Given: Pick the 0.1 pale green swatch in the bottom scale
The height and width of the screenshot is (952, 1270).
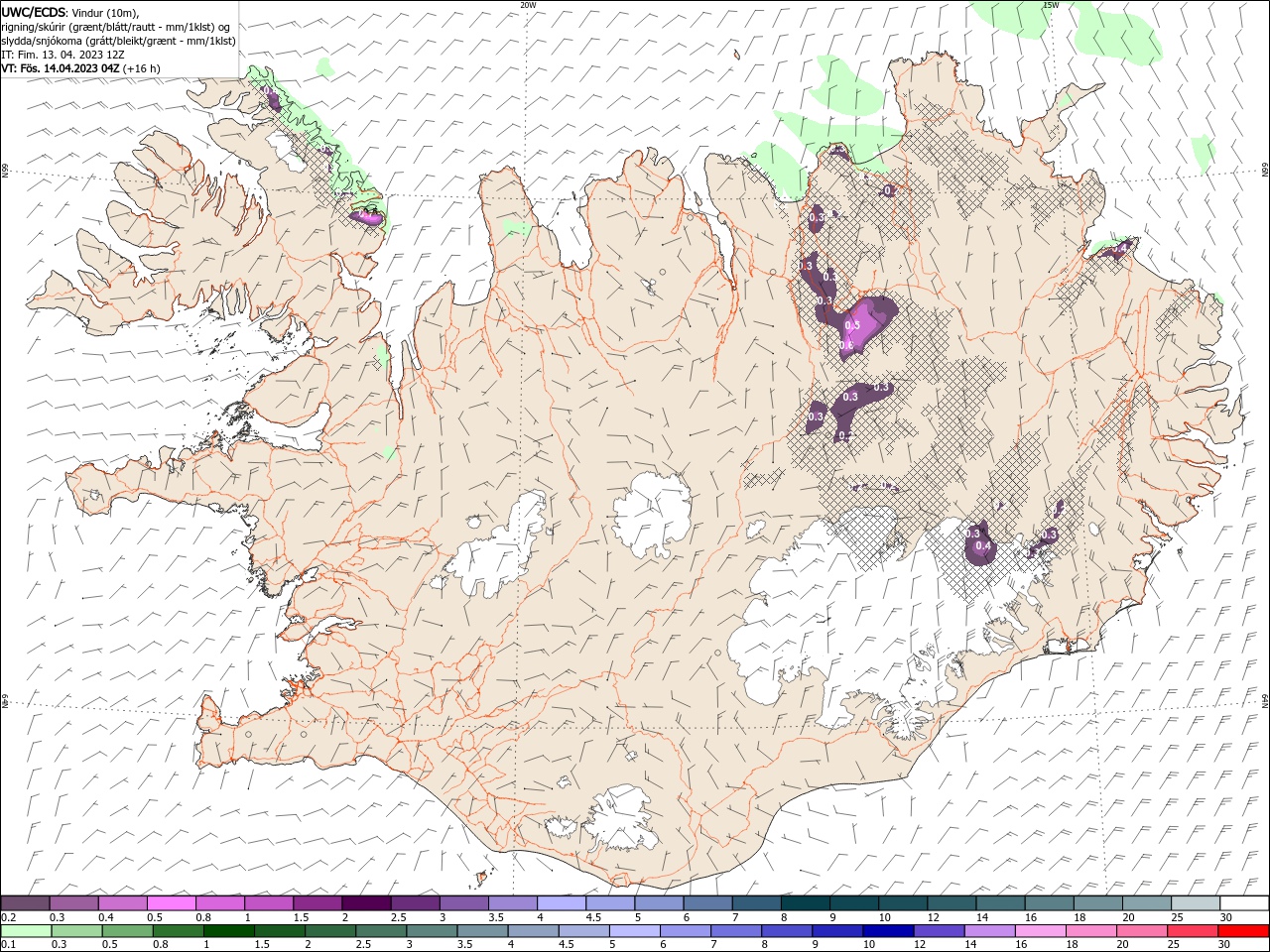Looking at the screenshot, I should (x=26, y=931).
